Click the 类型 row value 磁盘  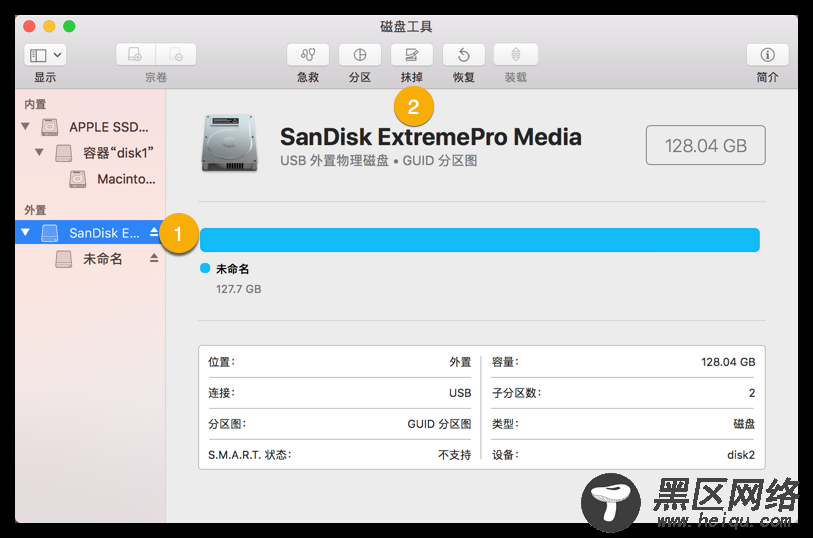[x=744, y=424]
